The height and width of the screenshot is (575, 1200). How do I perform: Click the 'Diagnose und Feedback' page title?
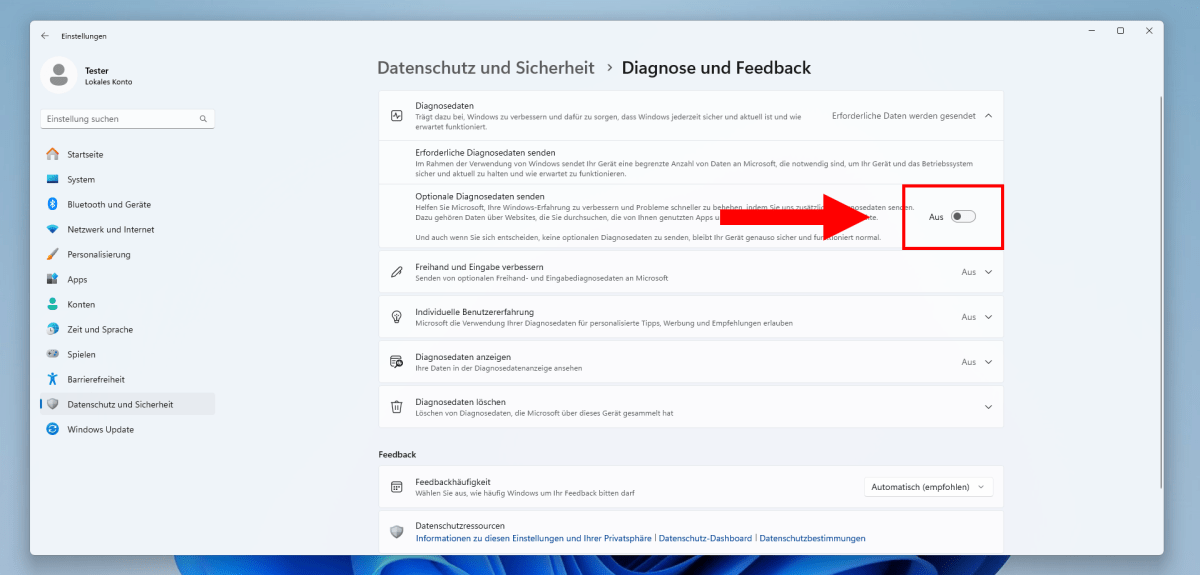(x=716, y=68)
